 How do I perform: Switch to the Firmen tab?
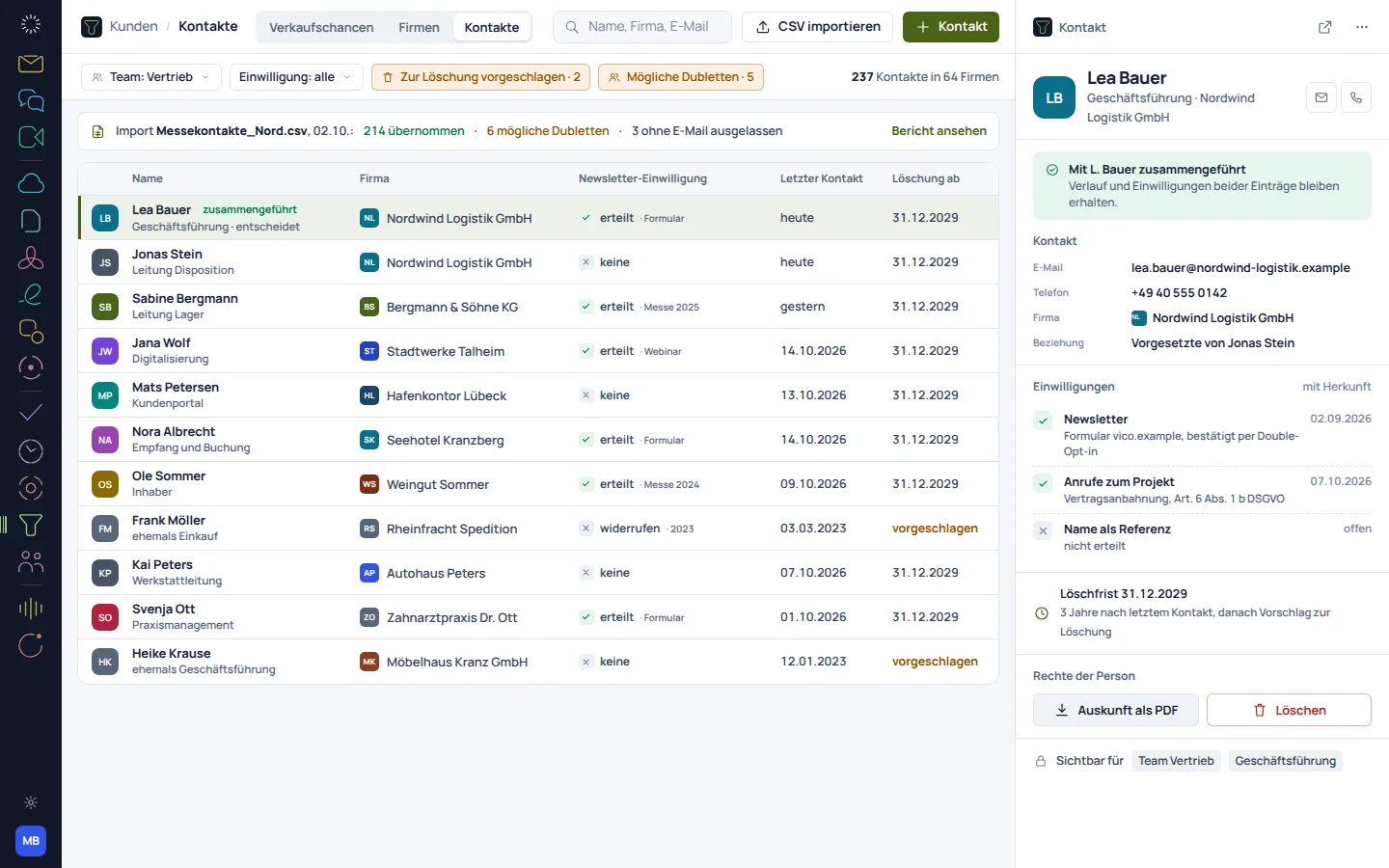pyautogui.click(x=419, y=27)
